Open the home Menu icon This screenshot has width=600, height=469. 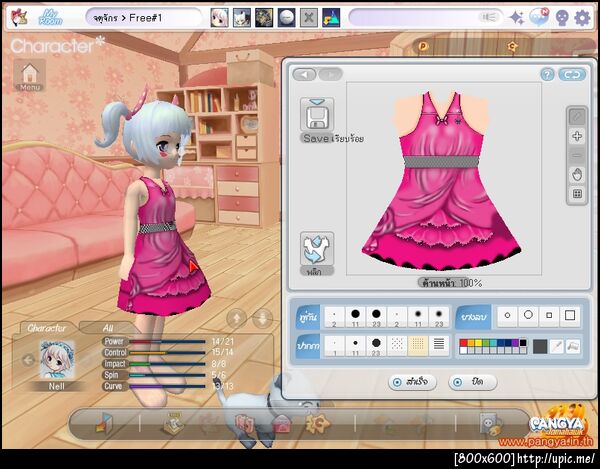tap(30, 75)
